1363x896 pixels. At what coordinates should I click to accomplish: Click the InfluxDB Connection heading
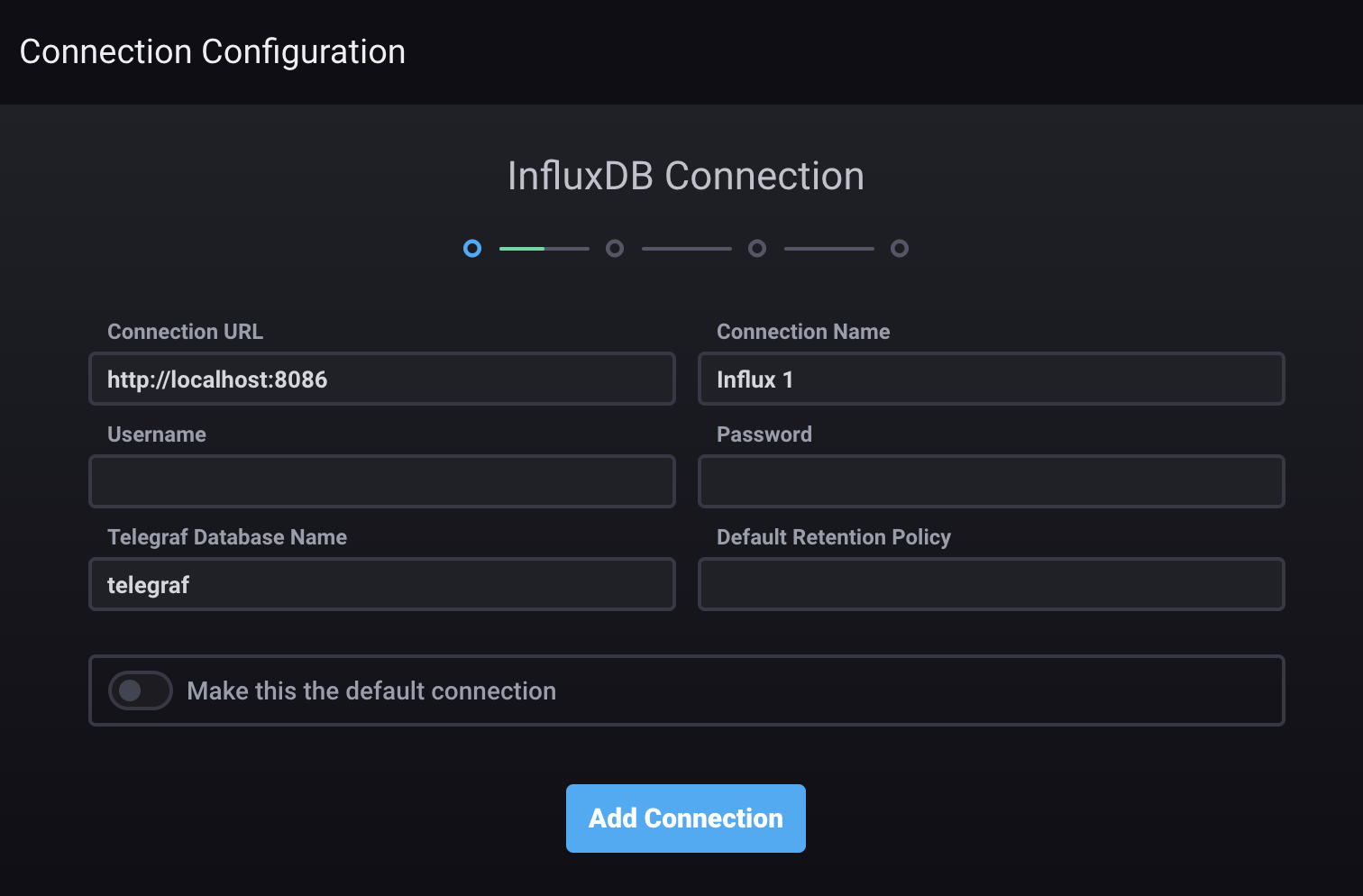point(686,176)
